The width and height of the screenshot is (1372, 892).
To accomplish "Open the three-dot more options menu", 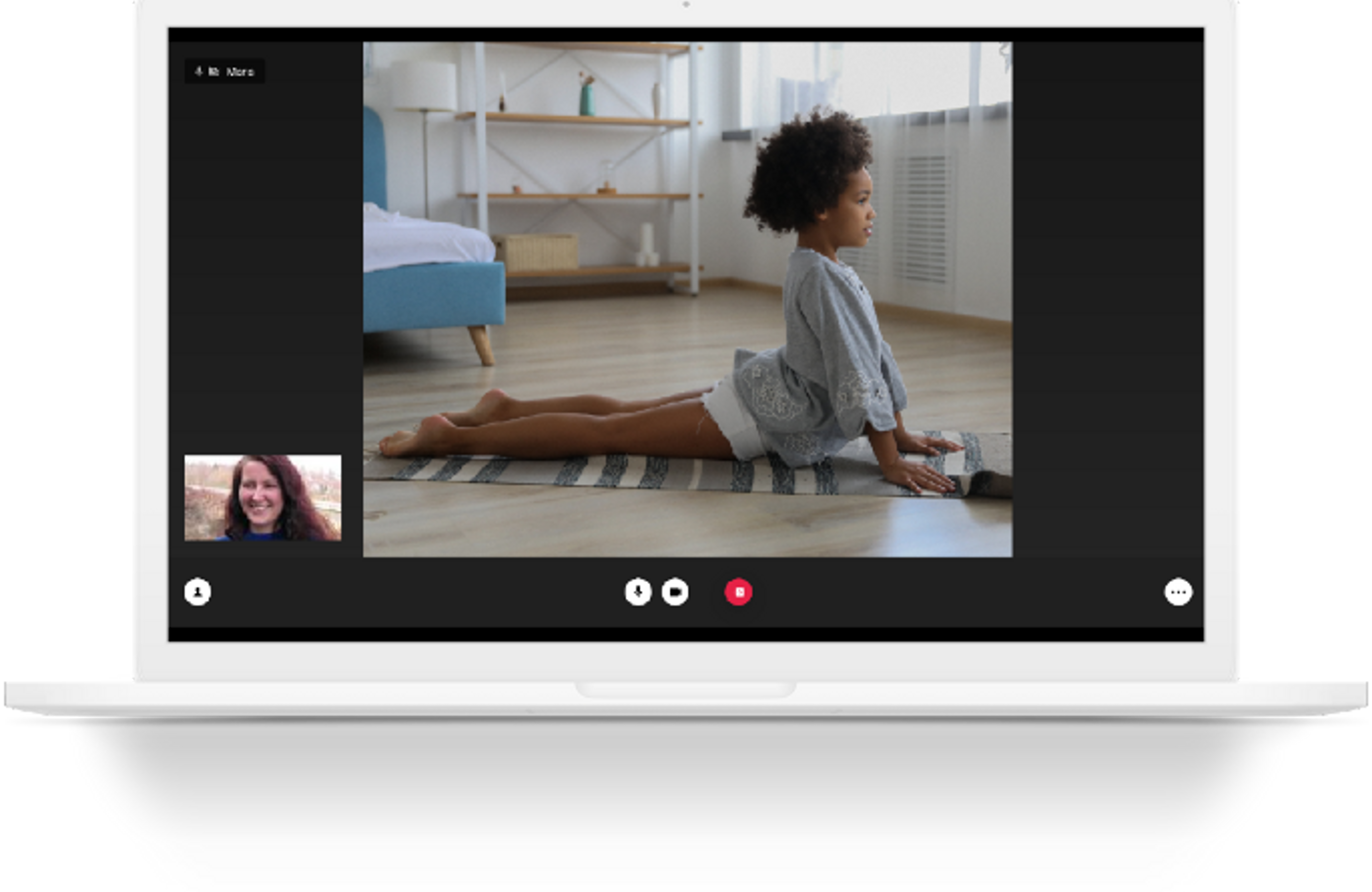I will click(x=1178, y=592).
